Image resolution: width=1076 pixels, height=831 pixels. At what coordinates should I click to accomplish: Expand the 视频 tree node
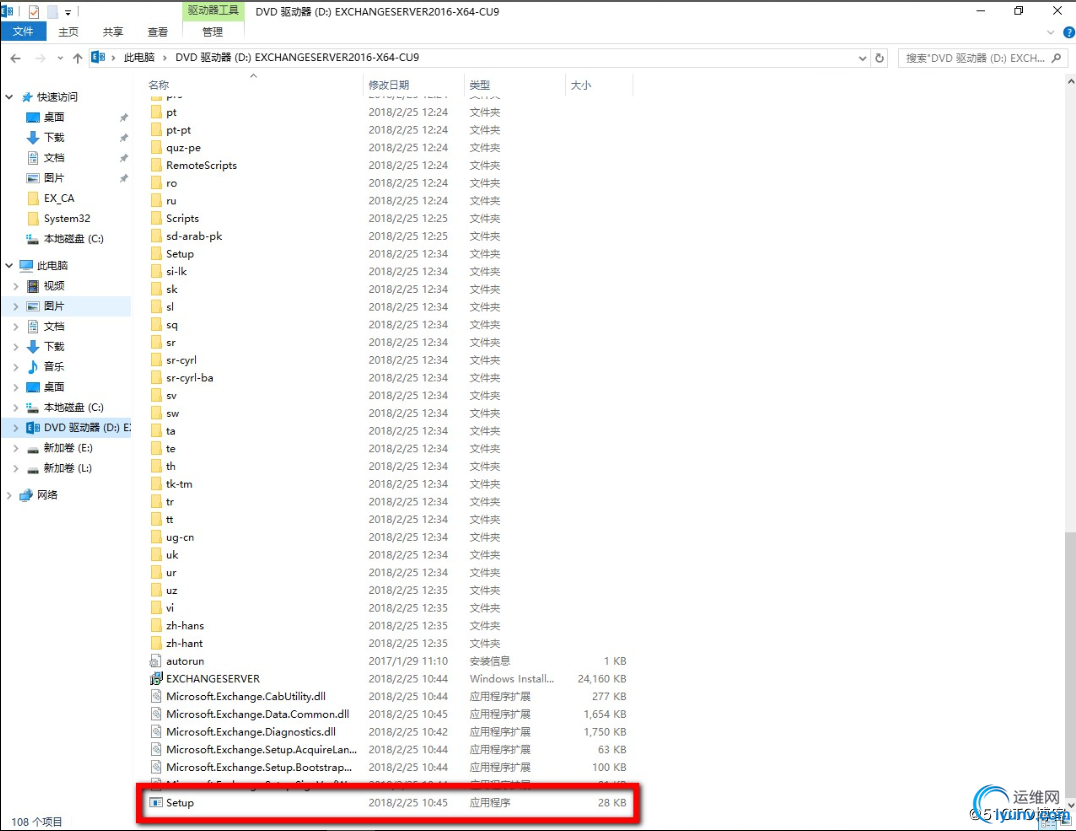coord(16,285)
